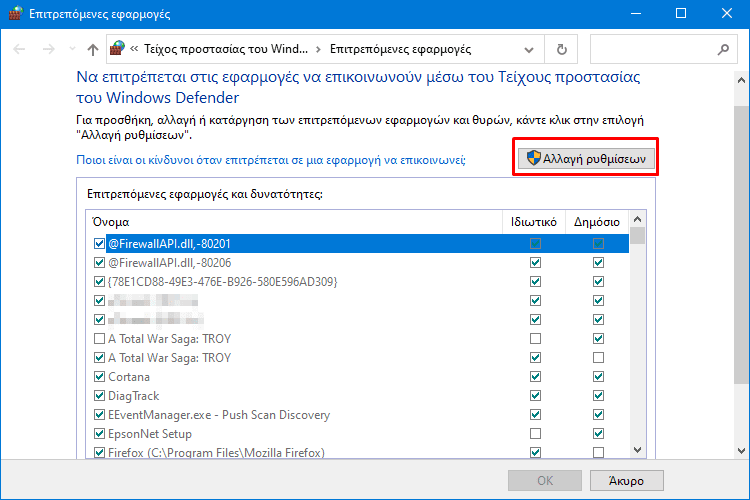The height and width of the screenshot is (500, 750).
Task: Toggle EEventManager.exe public checkbox
Action: point(598,414)
